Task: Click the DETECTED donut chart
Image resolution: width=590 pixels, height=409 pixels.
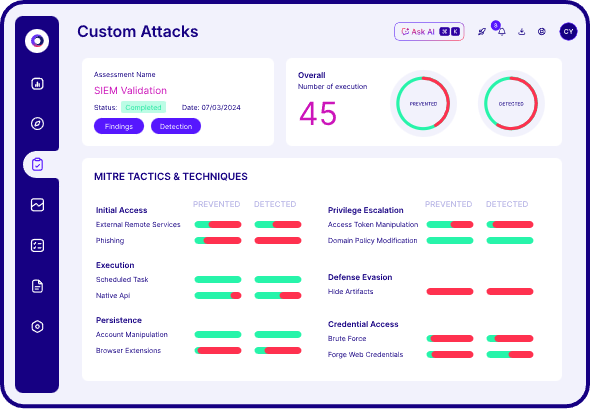Action: click(x=511, y=103)
